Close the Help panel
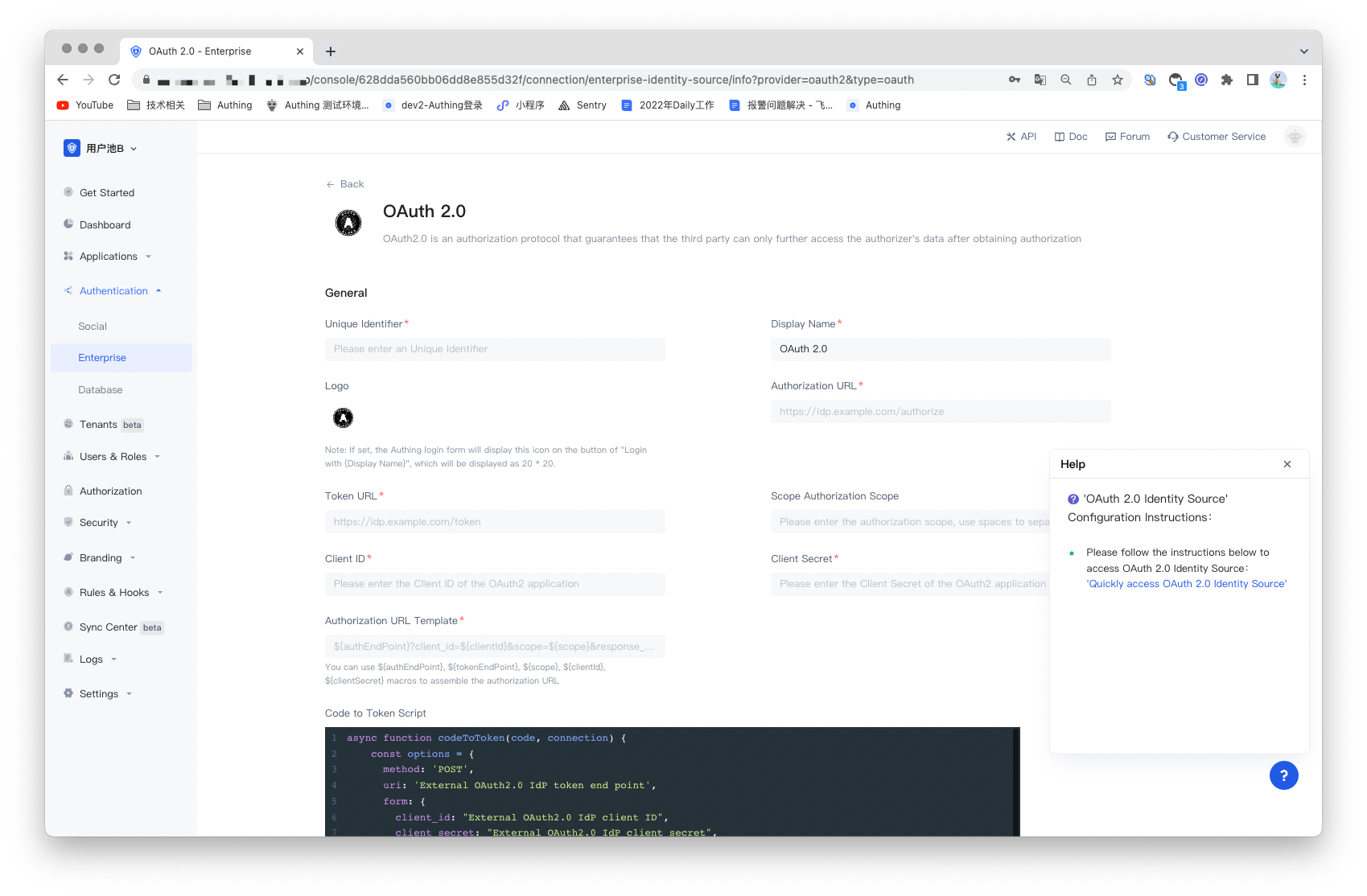 [1287, 464]
